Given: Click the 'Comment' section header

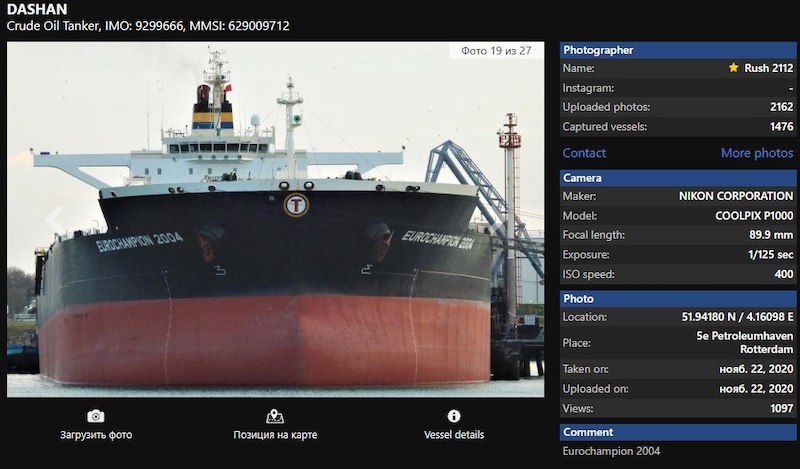Looking at the screenshot, I should tap(678, 432).
